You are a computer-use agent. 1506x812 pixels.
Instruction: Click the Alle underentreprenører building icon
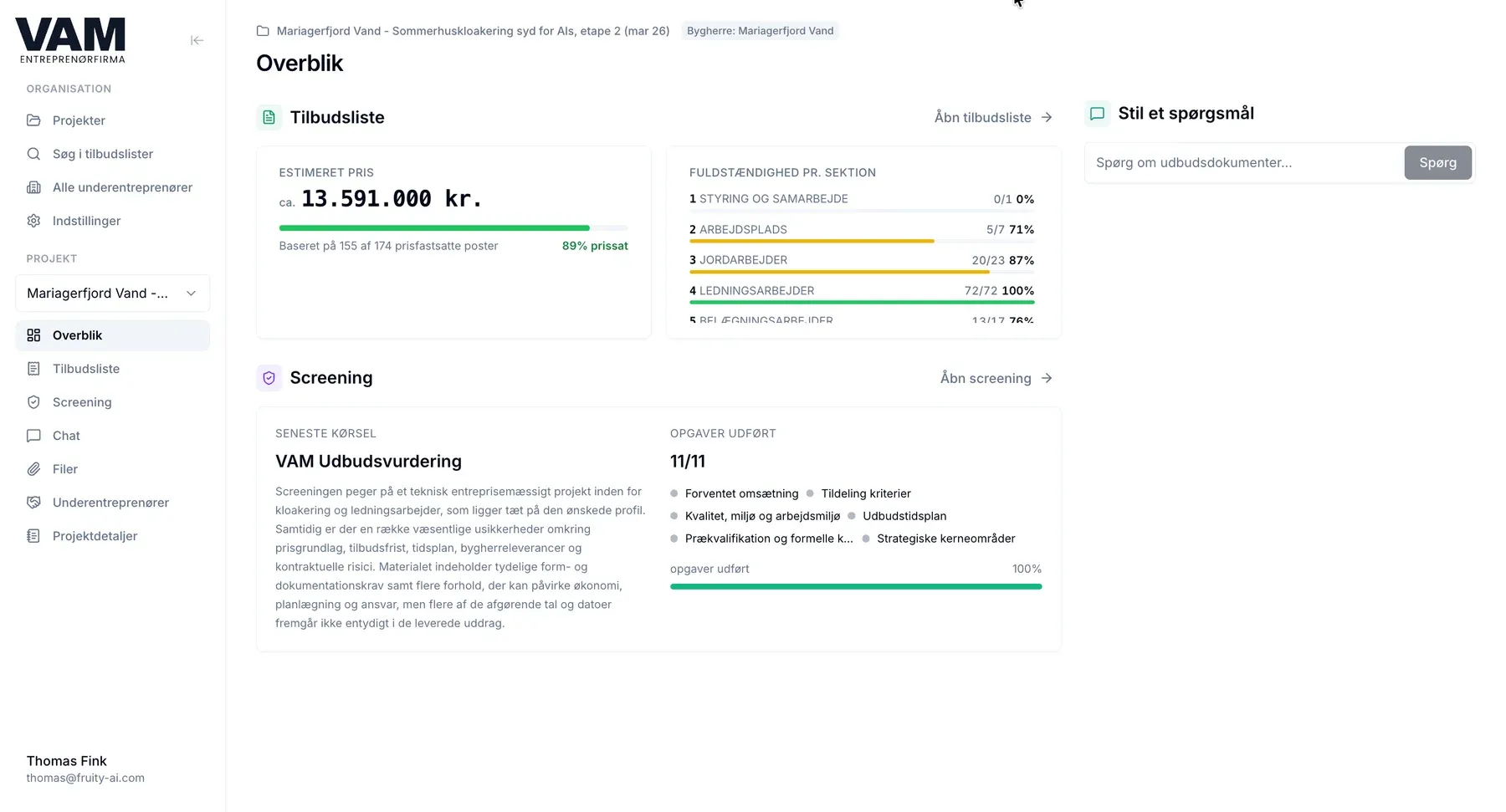click(33, 187)
